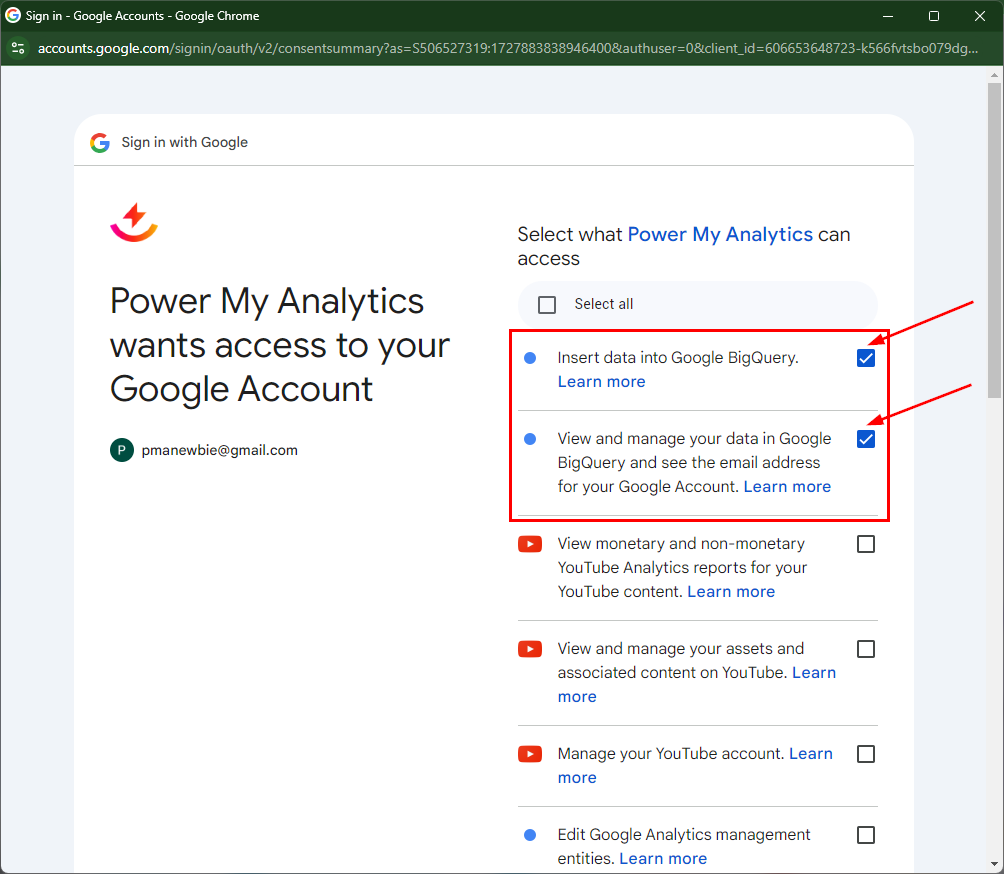The width and height of the screenshot is (1004, 874).
Task: Uncheck Insert data into Google BigQuery
Action: click(x=866, y=358)
